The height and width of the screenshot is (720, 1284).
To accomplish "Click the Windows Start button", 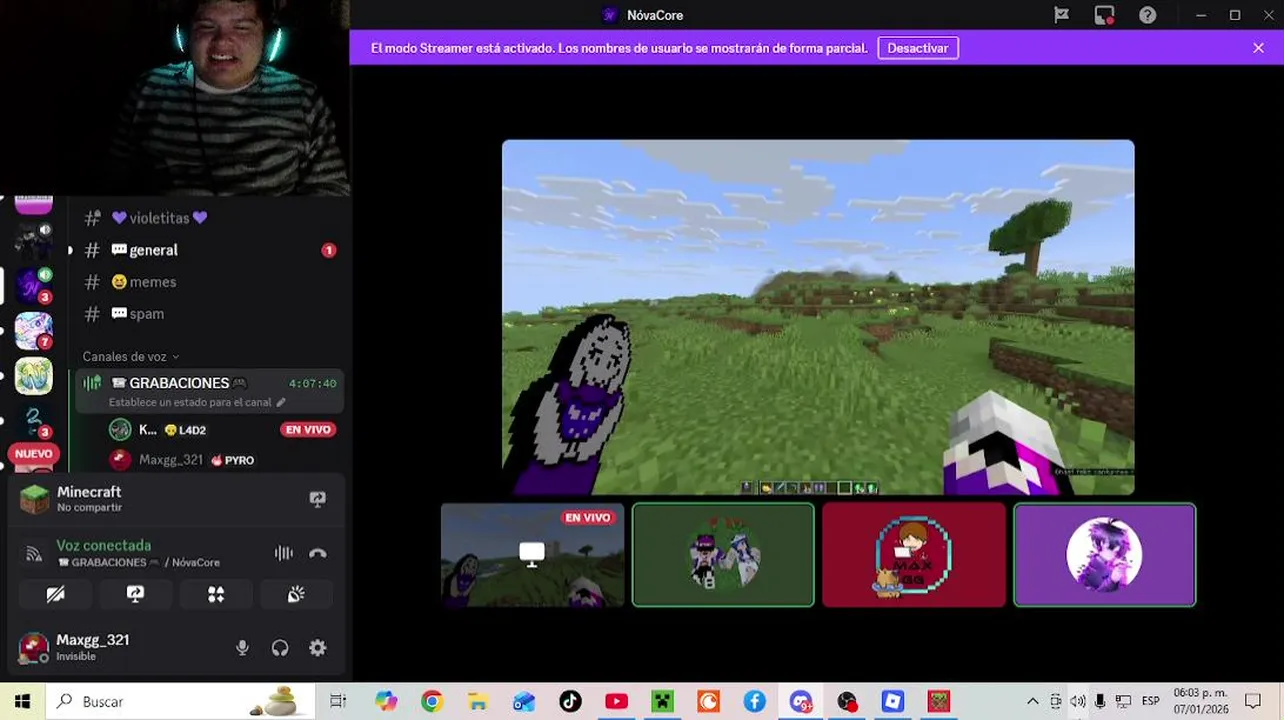I will click(x=22, y=702).
